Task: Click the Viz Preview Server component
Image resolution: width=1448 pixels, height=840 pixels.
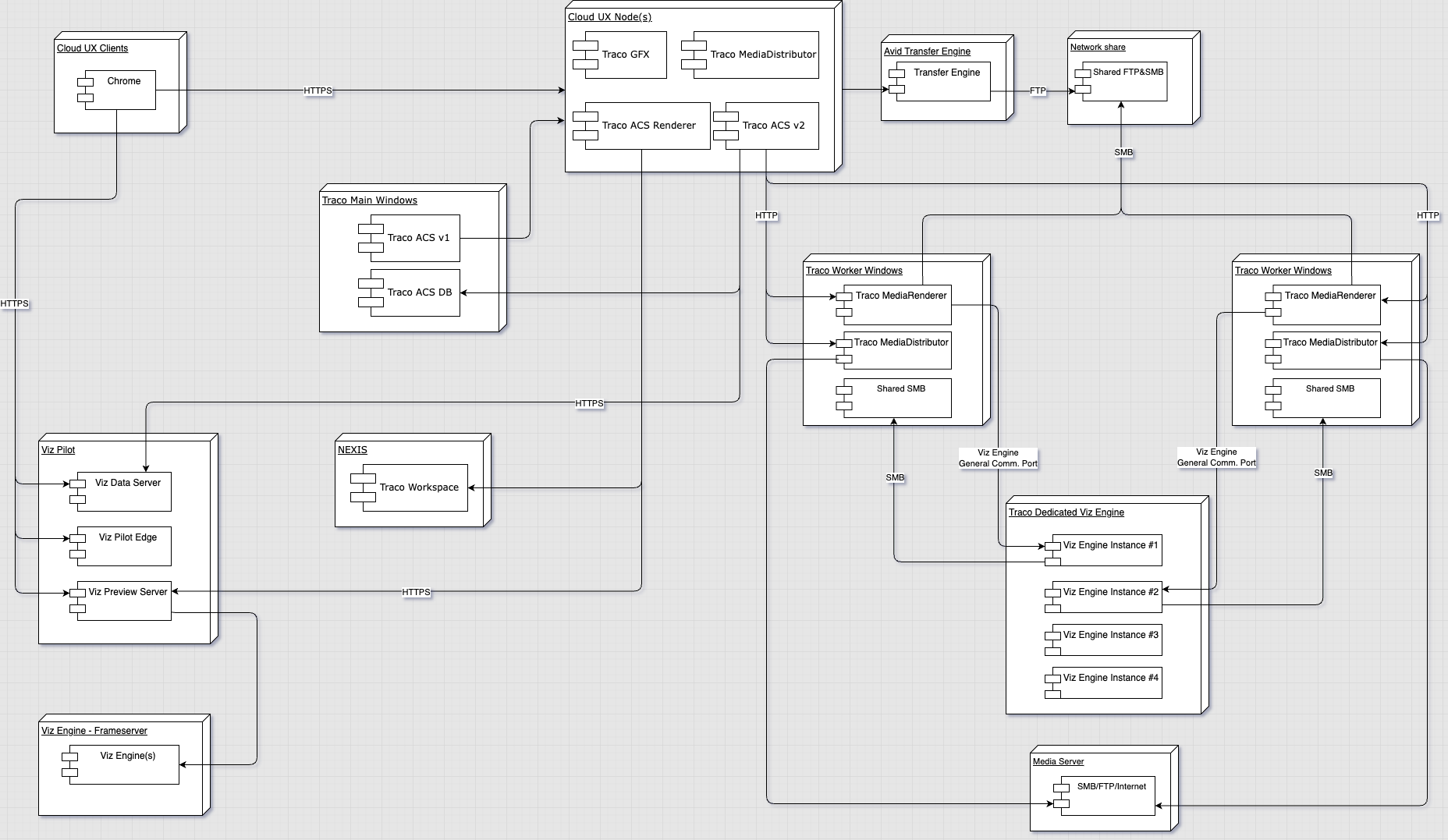Action: point(127,601)
